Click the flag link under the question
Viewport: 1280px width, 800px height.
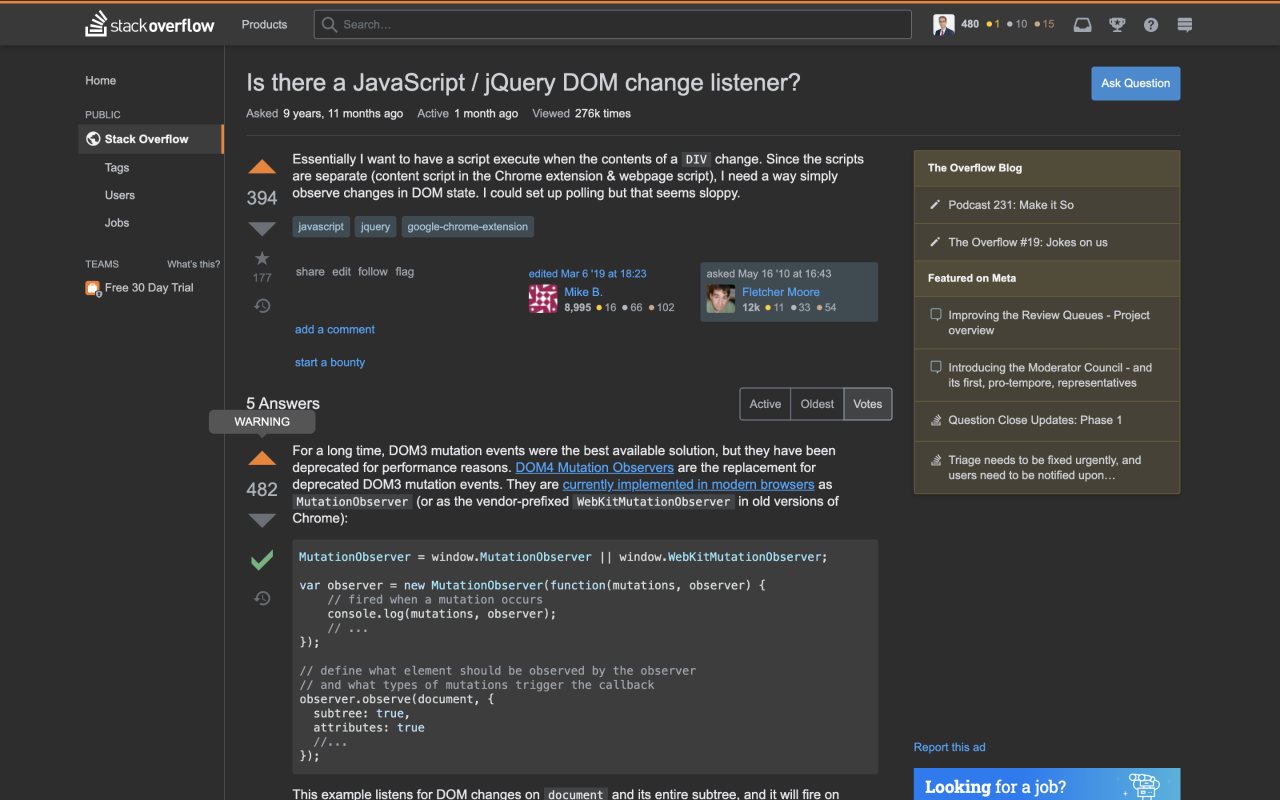point(404,272)
